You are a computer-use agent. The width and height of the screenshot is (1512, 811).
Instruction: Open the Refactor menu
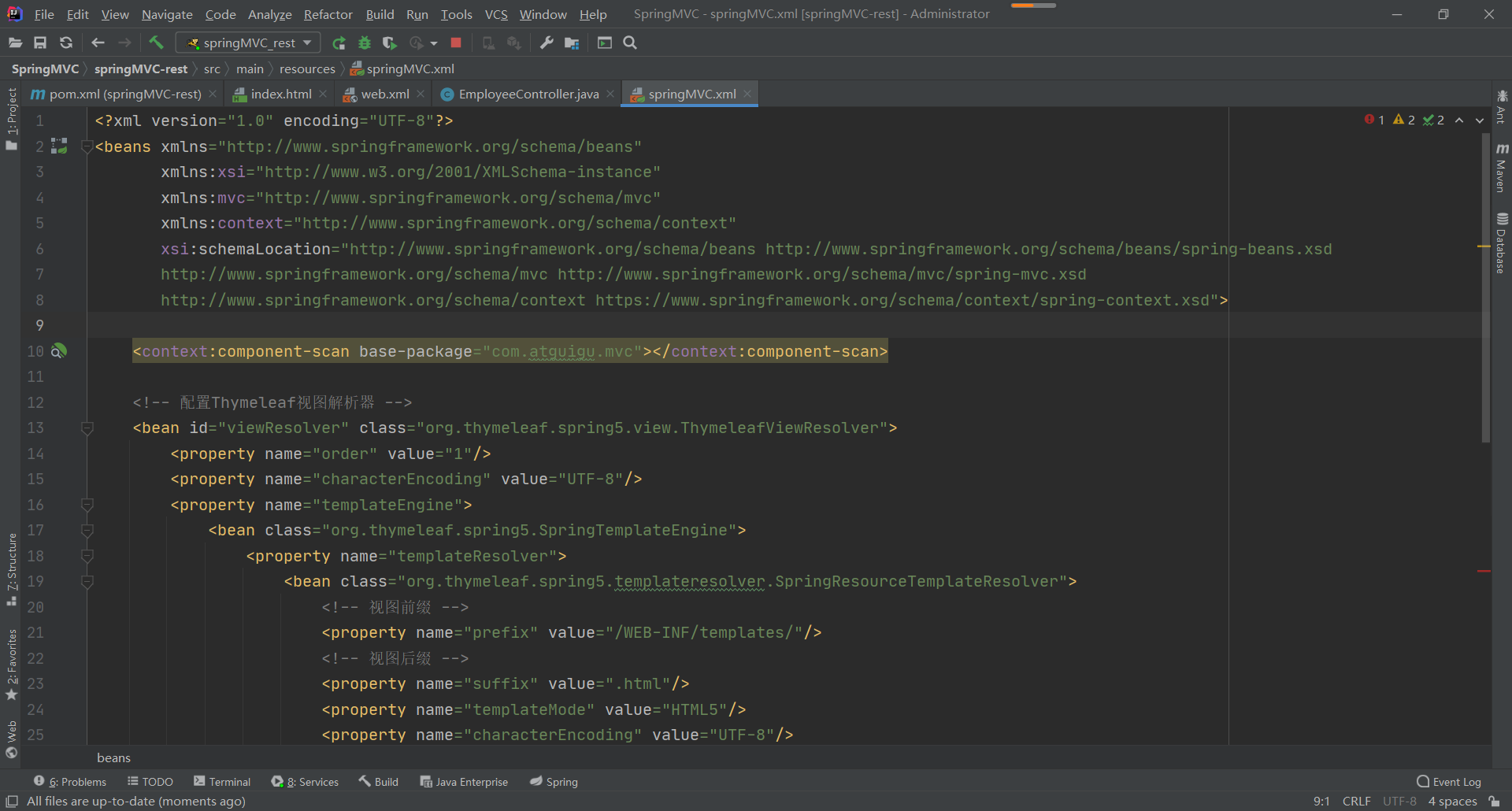328,14
